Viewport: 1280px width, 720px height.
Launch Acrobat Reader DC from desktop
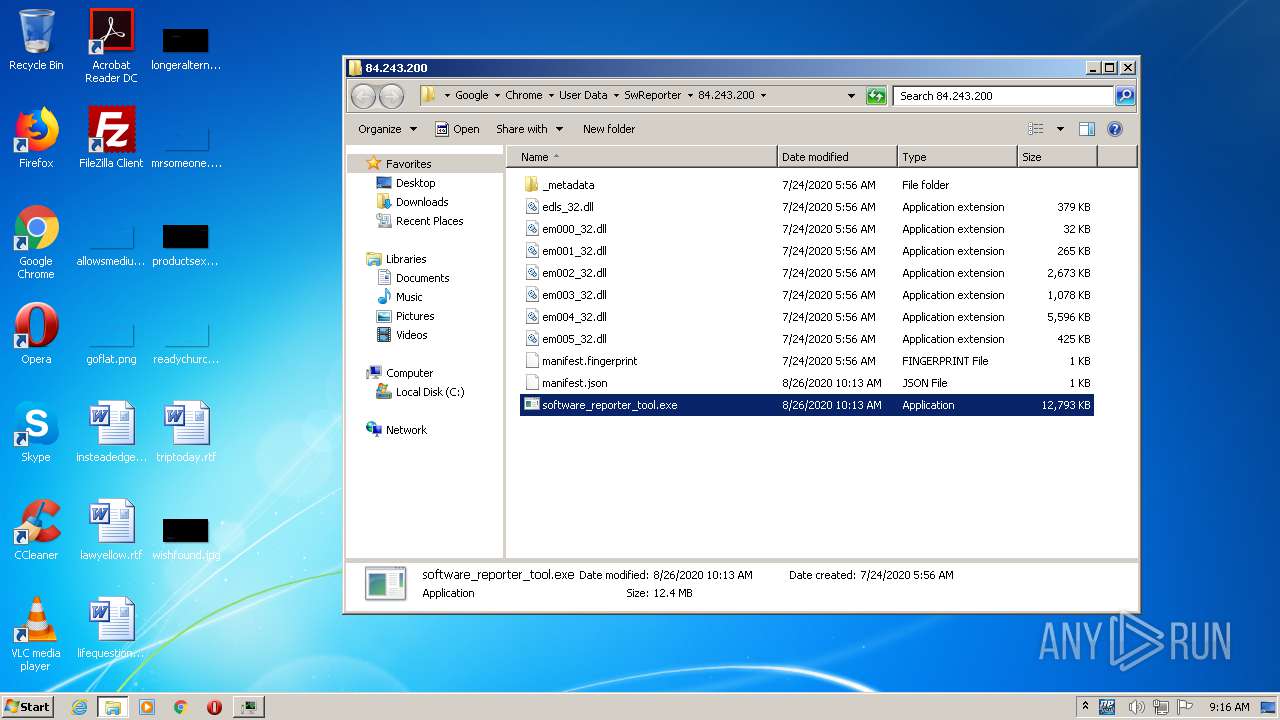click(x=111, y=46)
